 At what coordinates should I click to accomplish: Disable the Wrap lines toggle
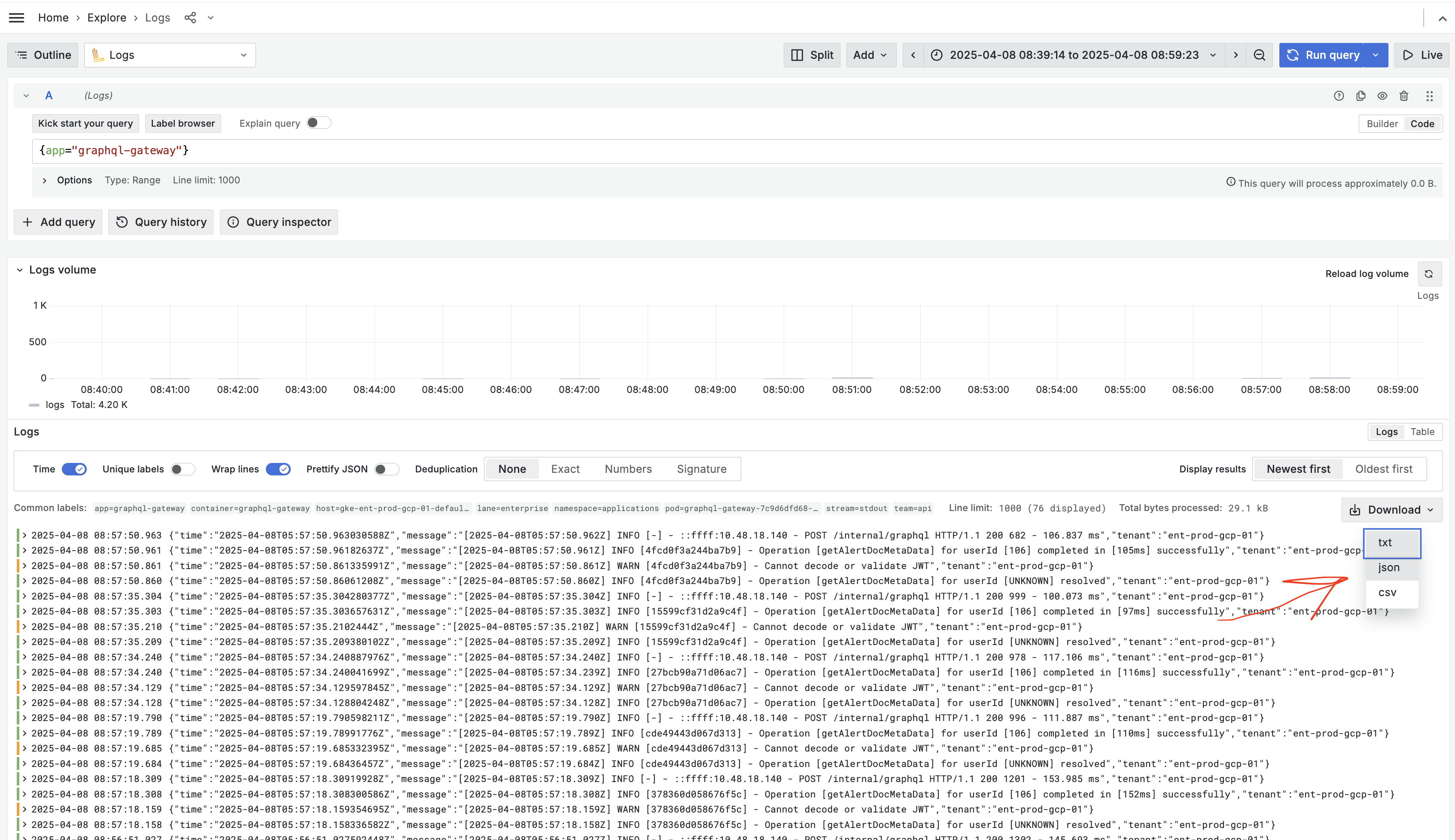278,469
